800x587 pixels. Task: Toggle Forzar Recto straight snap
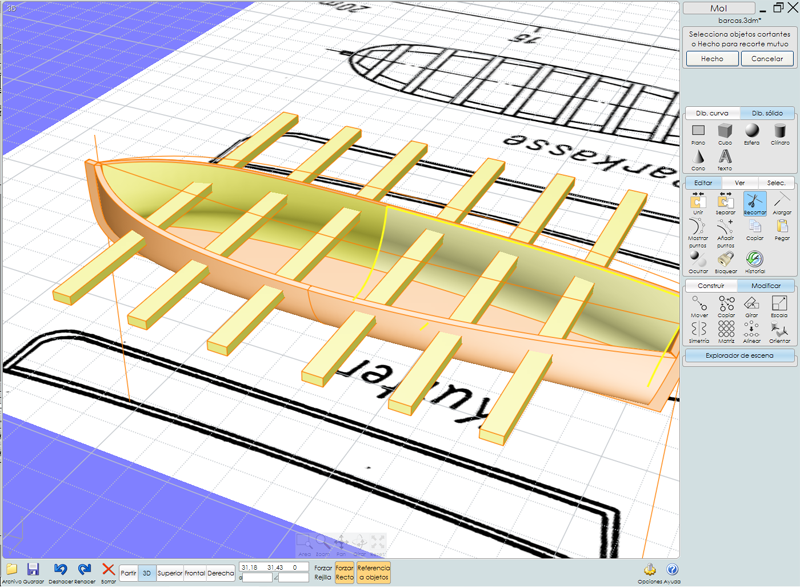click(x=344, y=572)
